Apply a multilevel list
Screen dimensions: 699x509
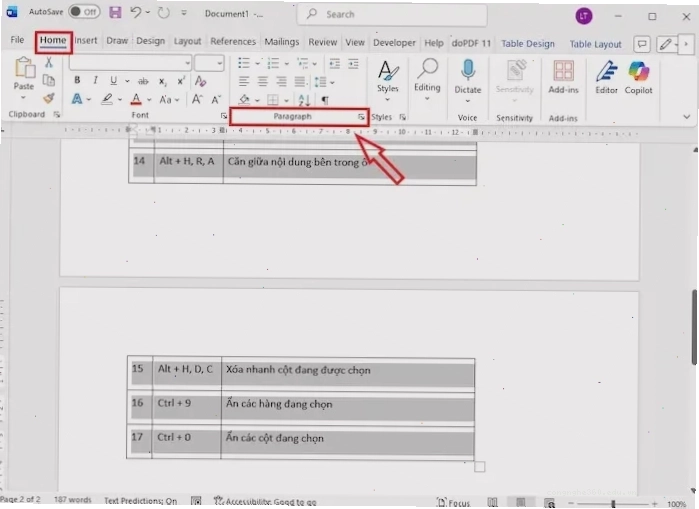pos(303,64)
